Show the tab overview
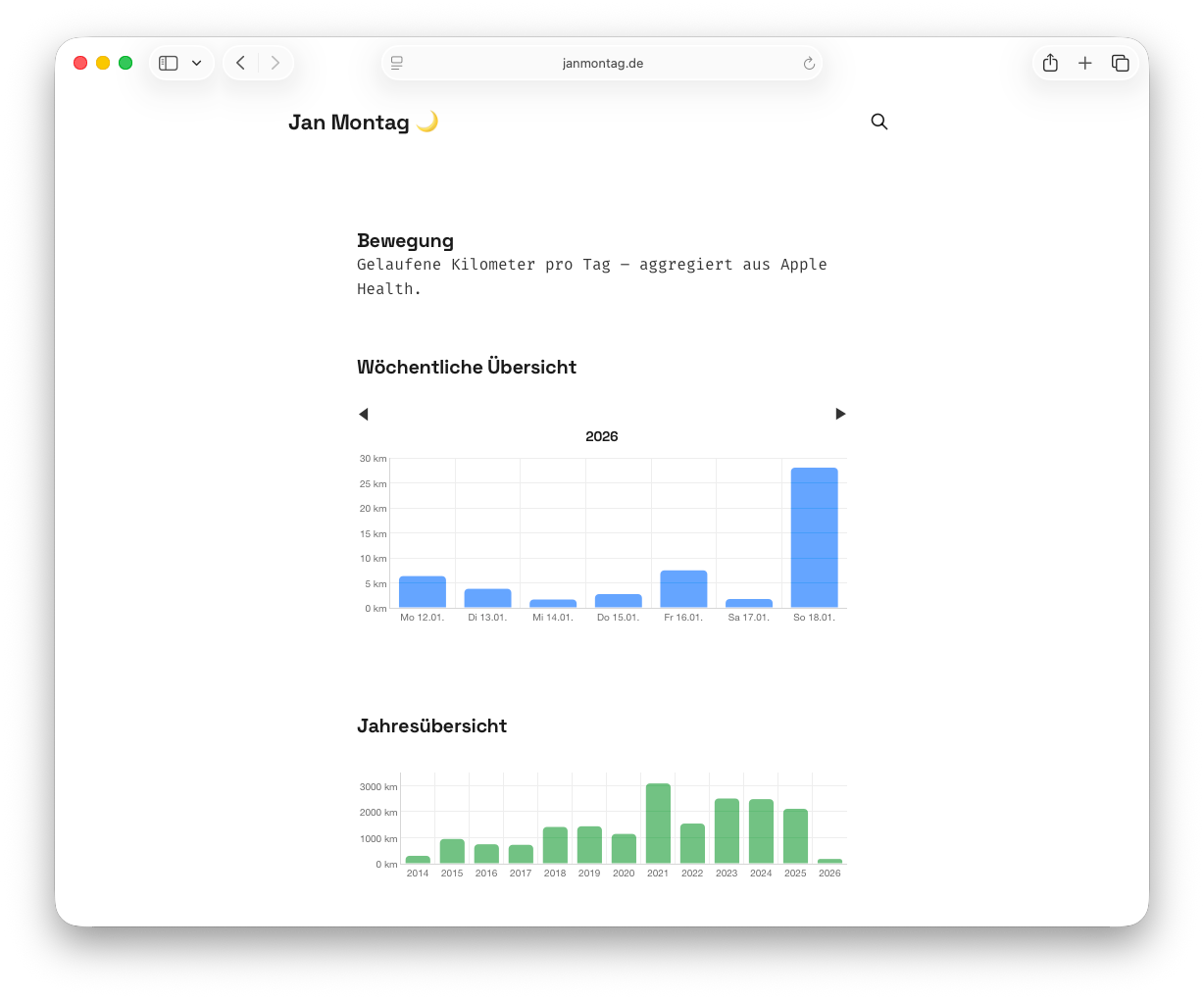 pyautogui.click(x=1120, y=63)
